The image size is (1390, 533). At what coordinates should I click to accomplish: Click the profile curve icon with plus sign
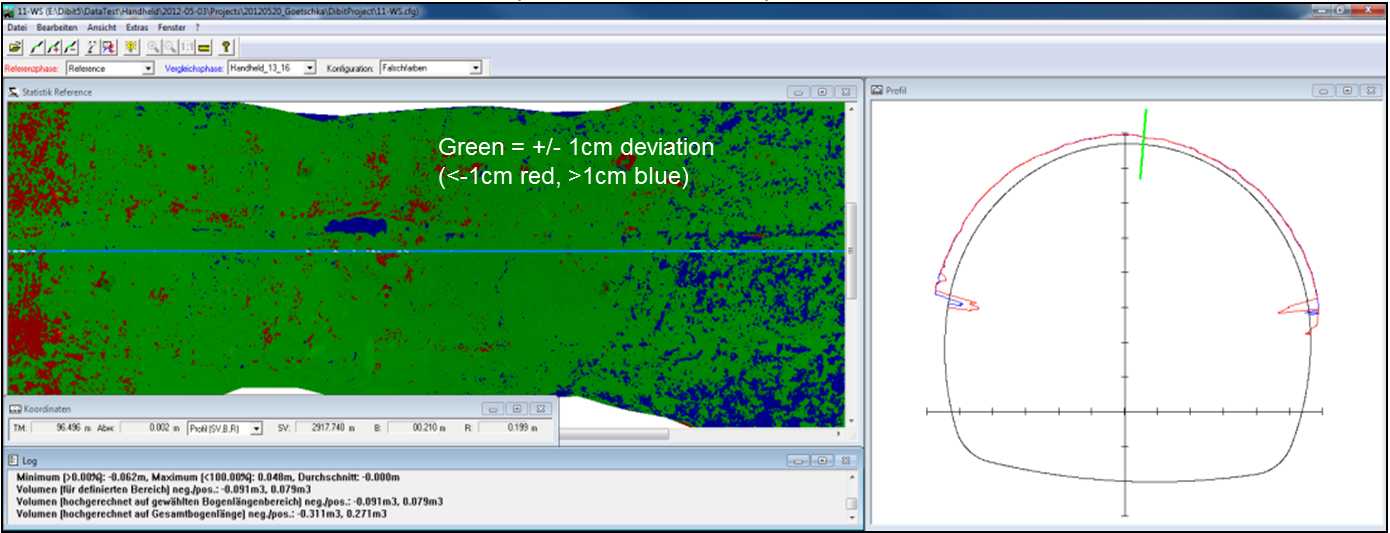tap(54, 47)
